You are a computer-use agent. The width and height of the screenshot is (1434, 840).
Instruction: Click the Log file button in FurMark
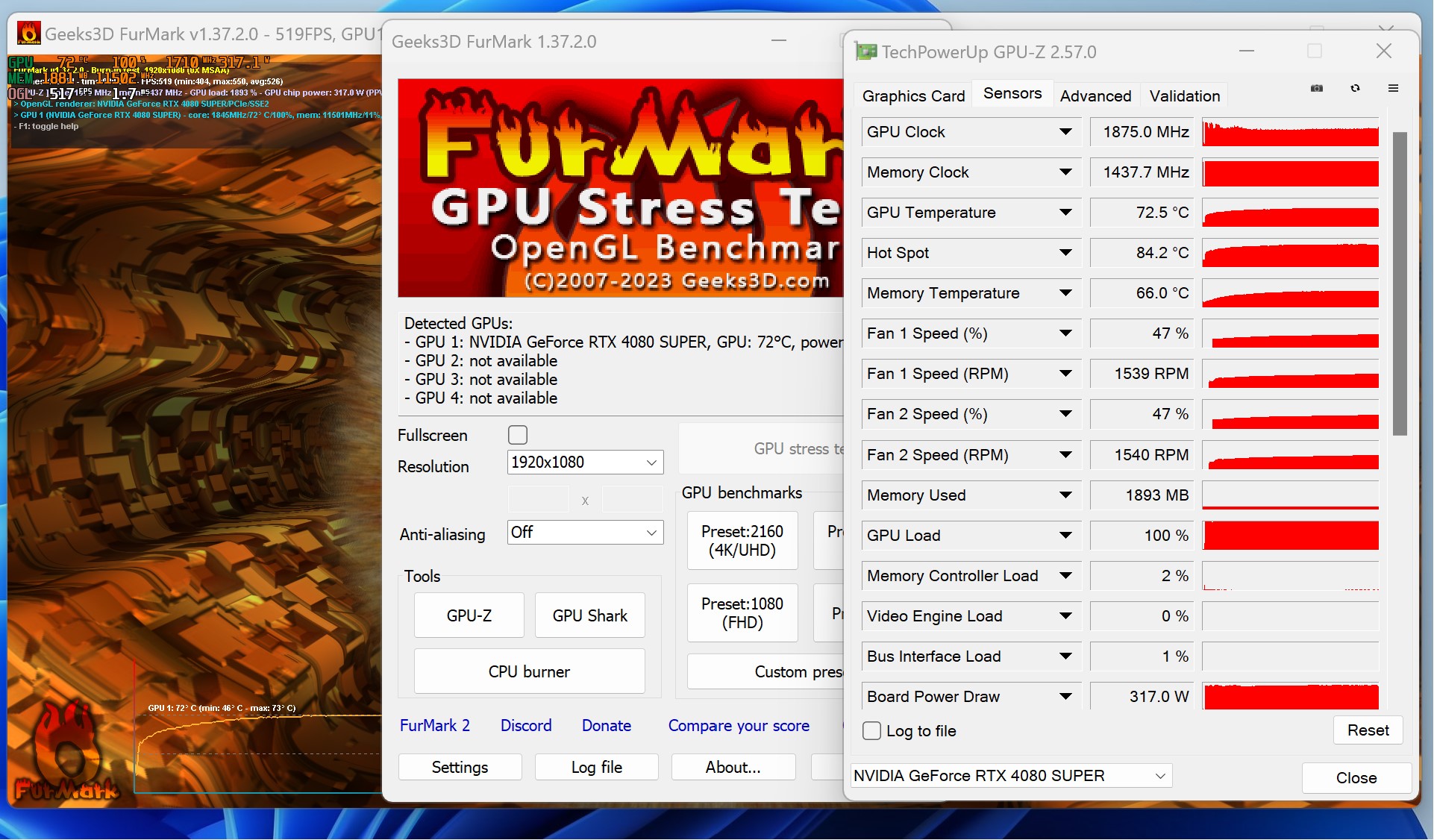click(x=597, y=767)
